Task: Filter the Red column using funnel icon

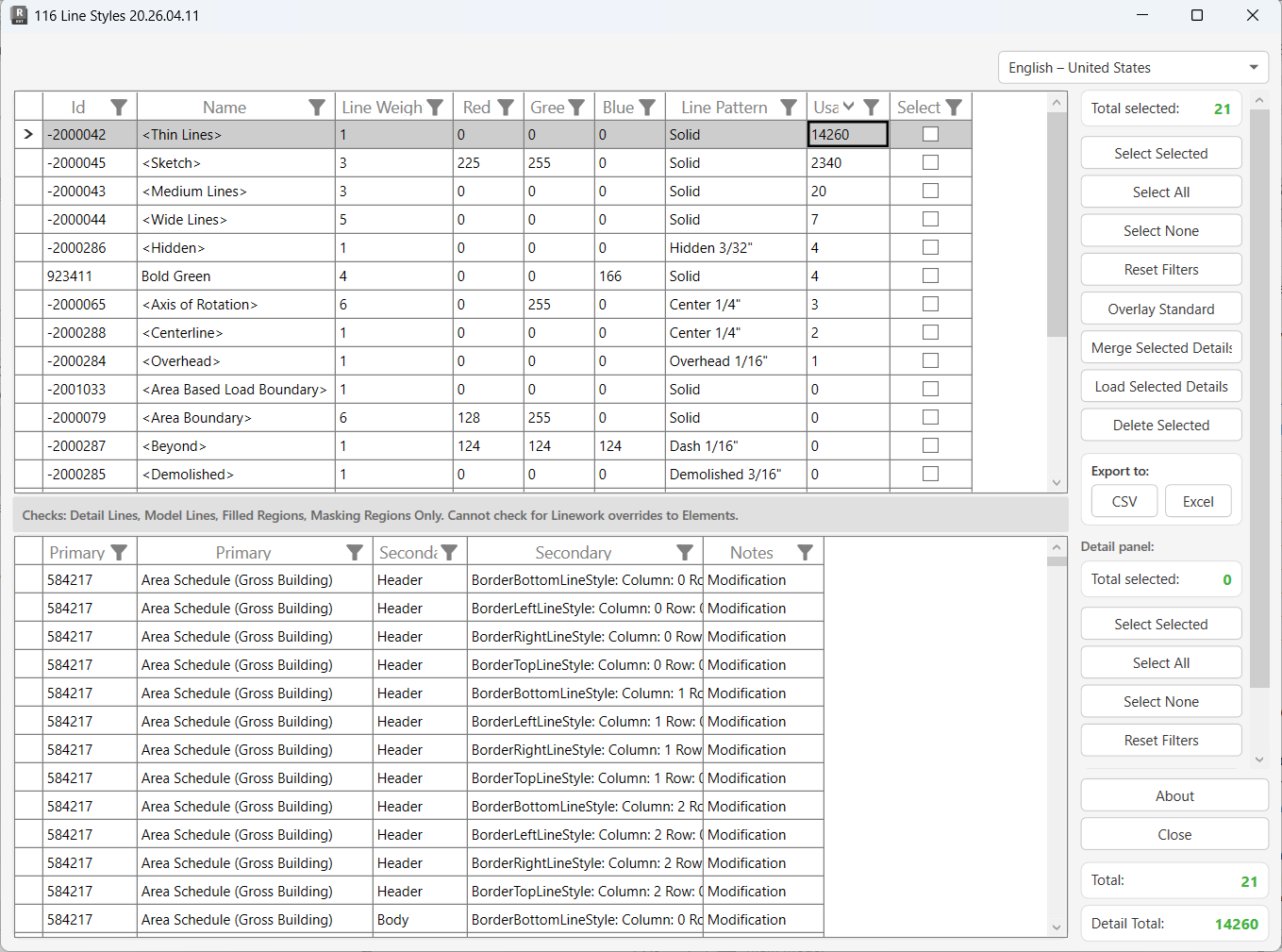Action: [506, 108]
